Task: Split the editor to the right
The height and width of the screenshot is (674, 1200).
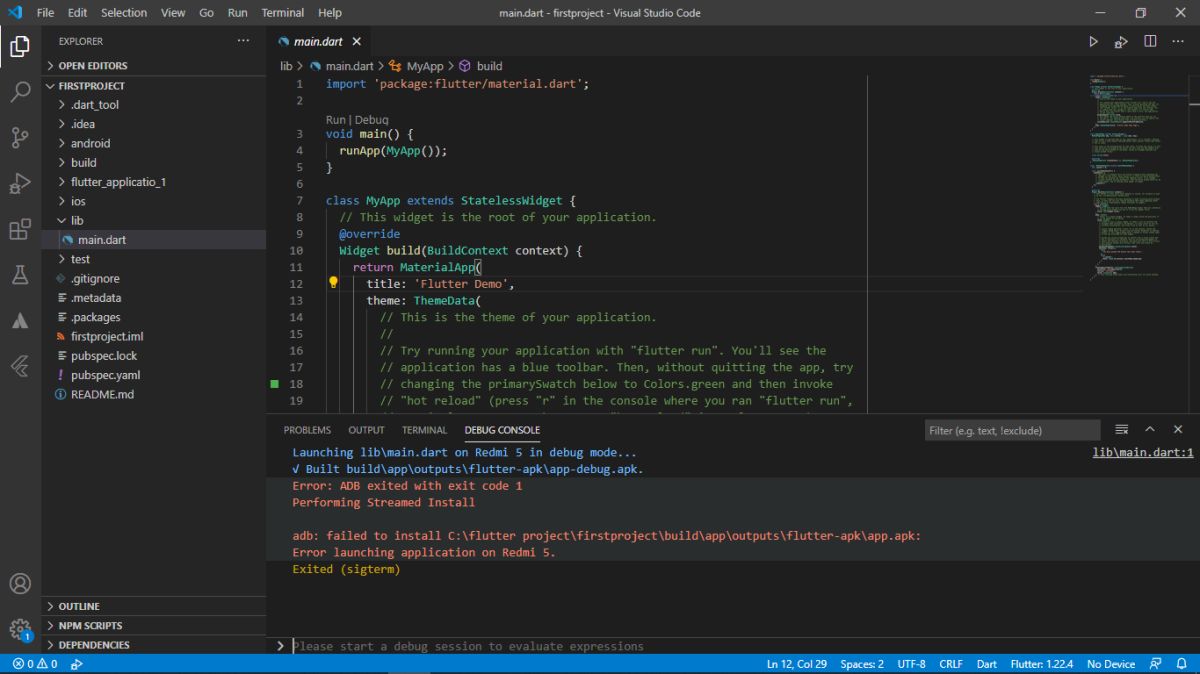Action: click(1150, 41)
